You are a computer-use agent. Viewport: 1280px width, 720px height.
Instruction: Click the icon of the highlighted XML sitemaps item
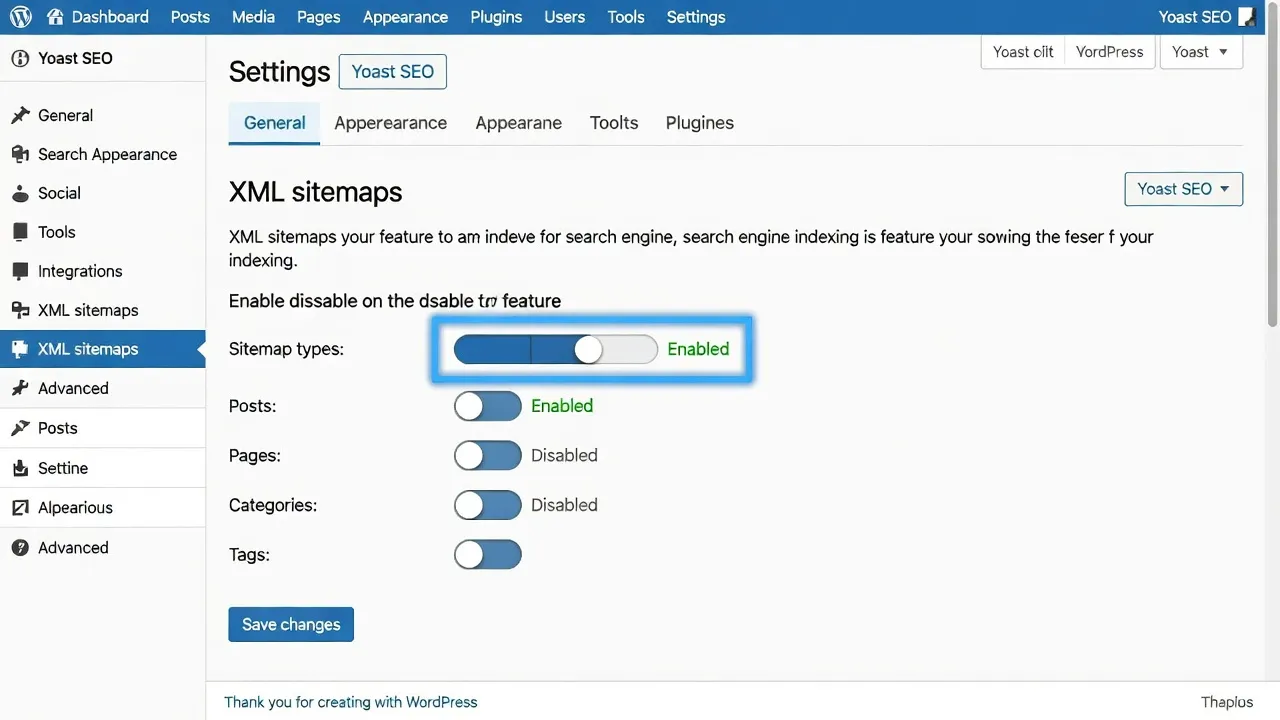point(20,349)
